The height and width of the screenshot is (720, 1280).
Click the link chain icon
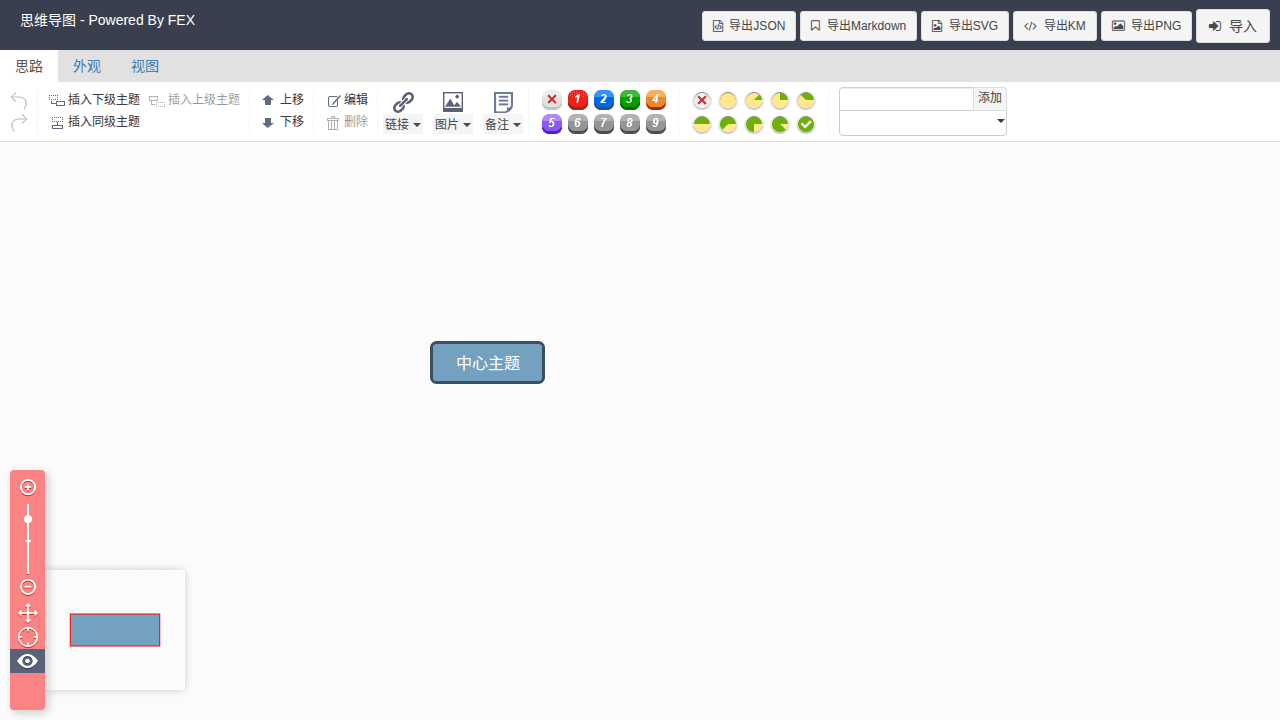403,102
